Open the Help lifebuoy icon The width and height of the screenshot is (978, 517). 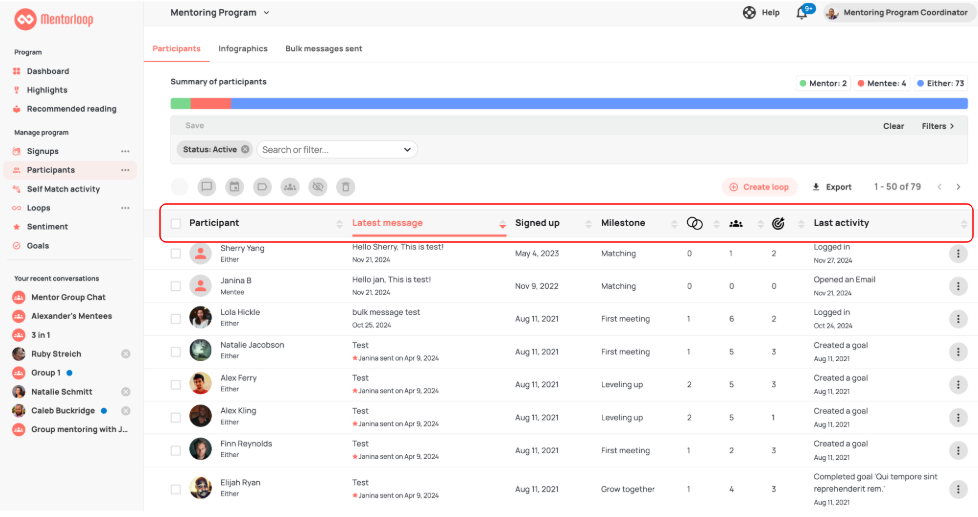[x=749, y=12]
